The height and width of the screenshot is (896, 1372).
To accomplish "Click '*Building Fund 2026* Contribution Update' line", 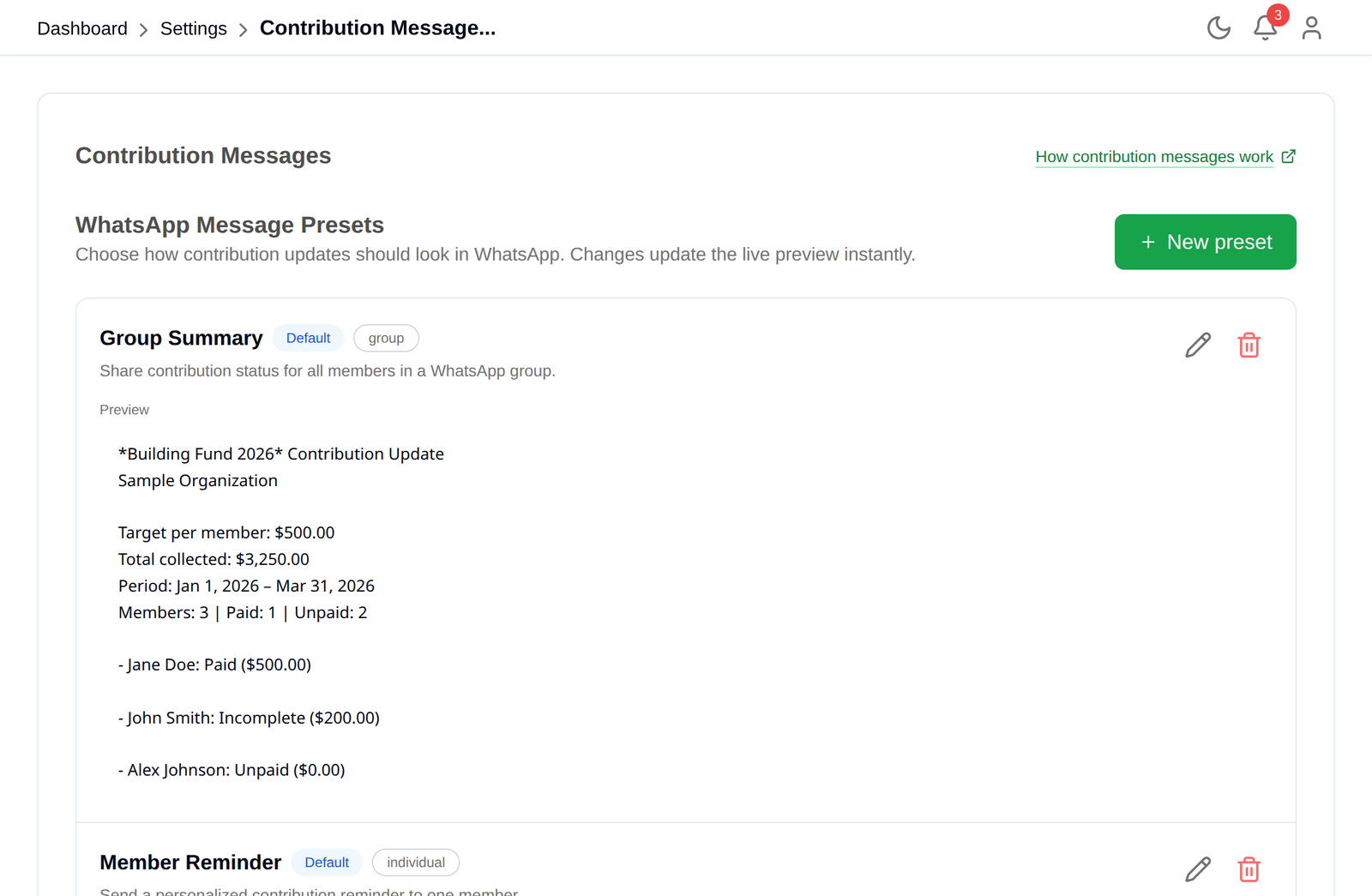I will click(x=281, y=454).
